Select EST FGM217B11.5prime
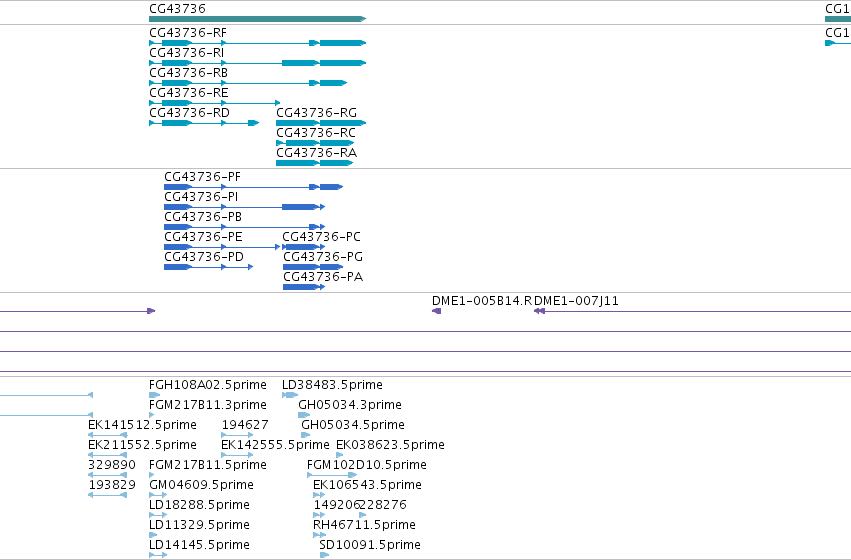 (152, 475)
